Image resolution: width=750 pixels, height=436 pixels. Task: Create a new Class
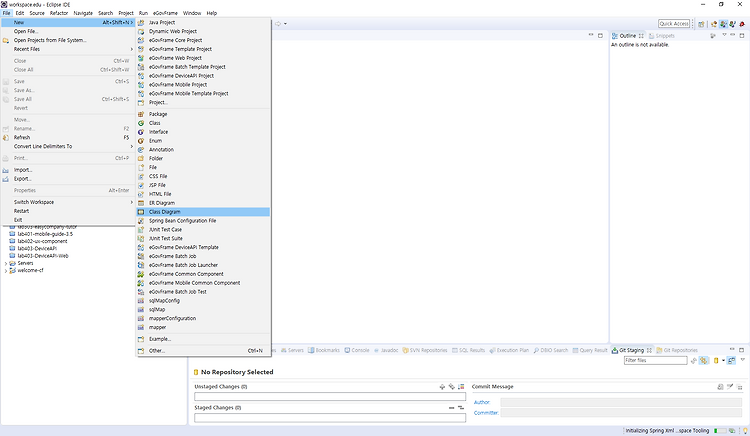click(x=203, y=123)
